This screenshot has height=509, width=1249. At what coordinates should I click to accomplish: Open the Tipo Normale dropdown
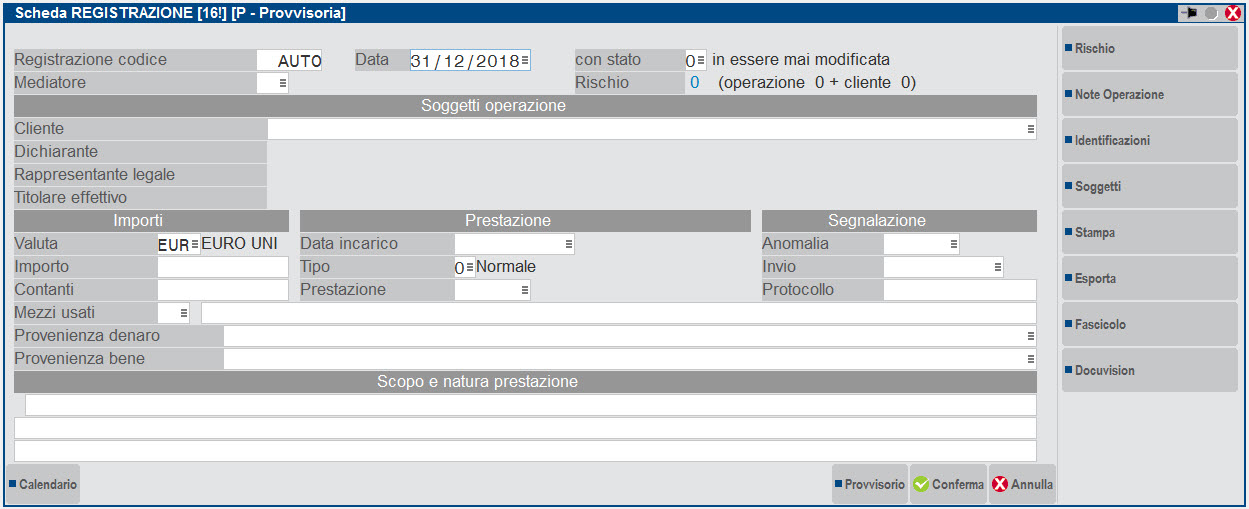tap(469, 268)
